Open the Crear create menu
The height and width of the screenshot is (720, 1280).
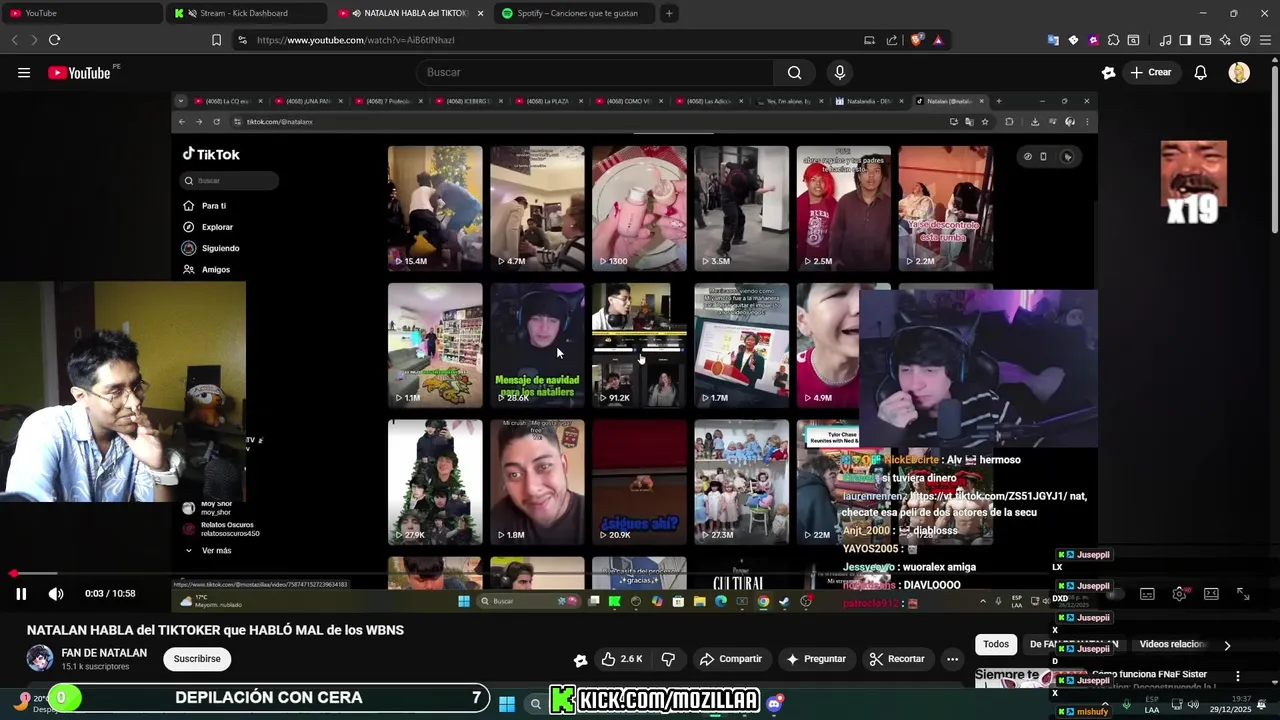[x=1150, y=72]
